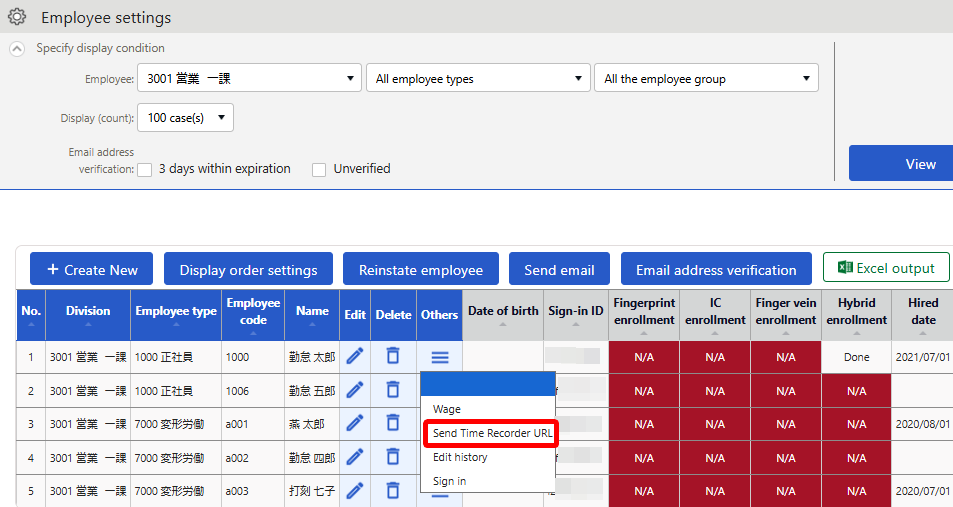Click the Create New button
Image resolution: width=953 pixels, height=507 pixels.
[x=91, y=269]
